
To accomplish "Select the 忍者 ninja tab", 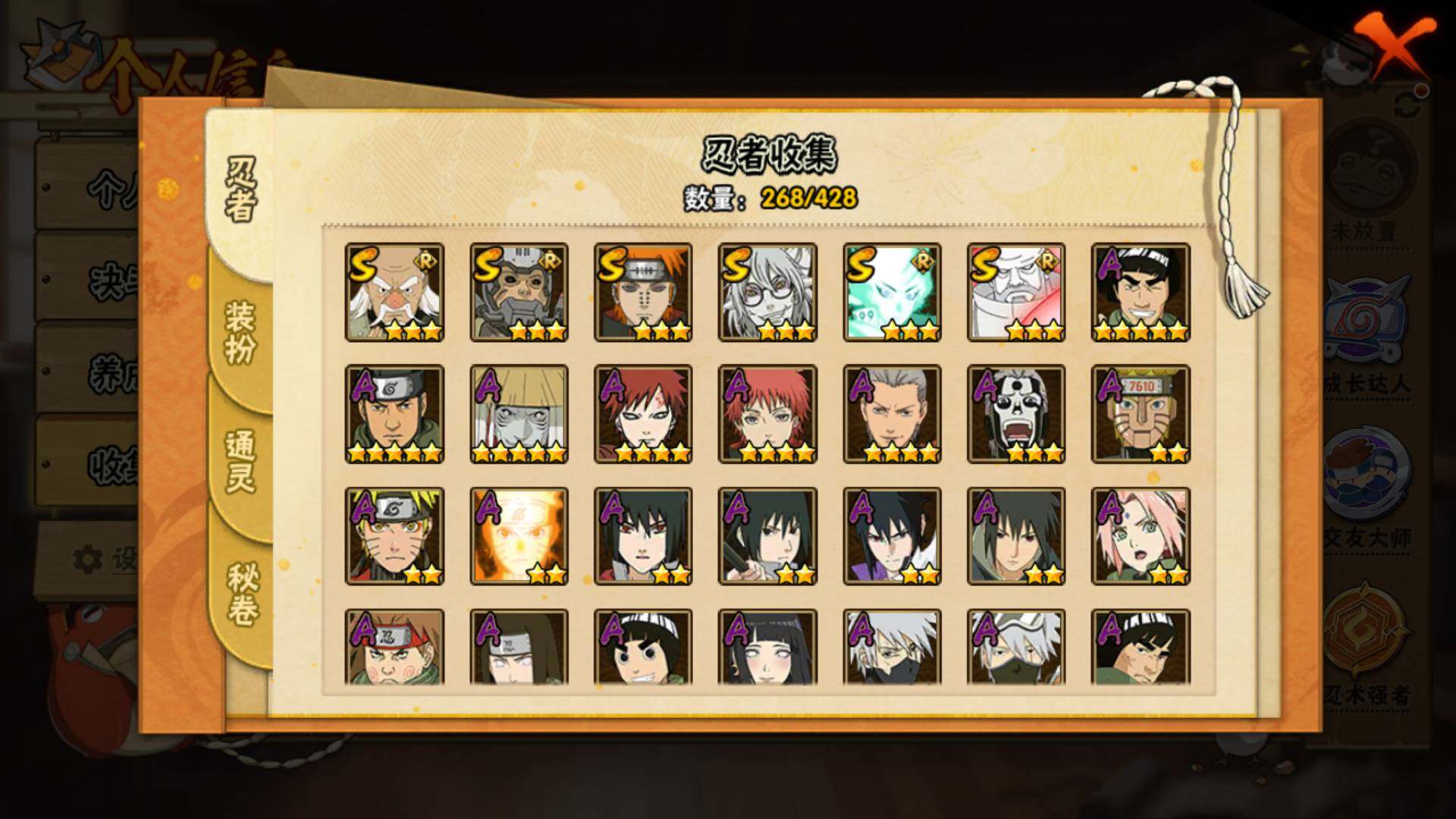I will [240, 190].
